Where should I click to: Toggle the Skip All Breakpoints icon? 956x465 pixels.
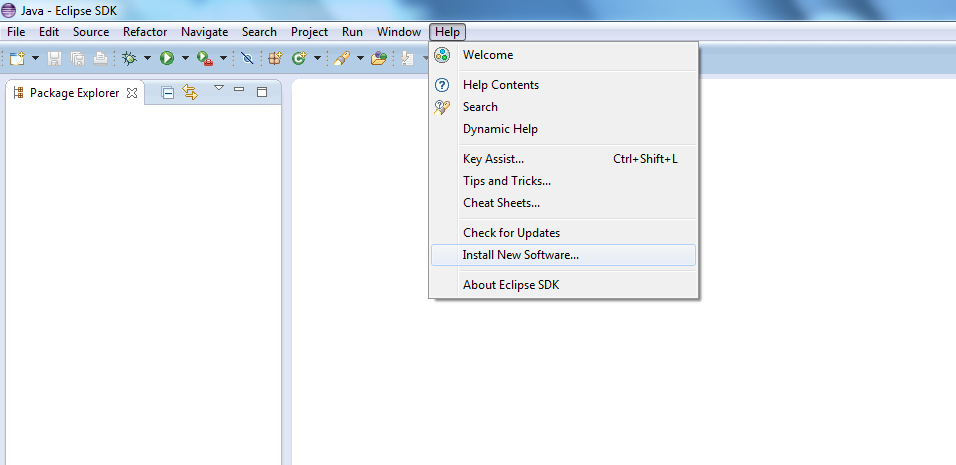(x=247, y=59)
